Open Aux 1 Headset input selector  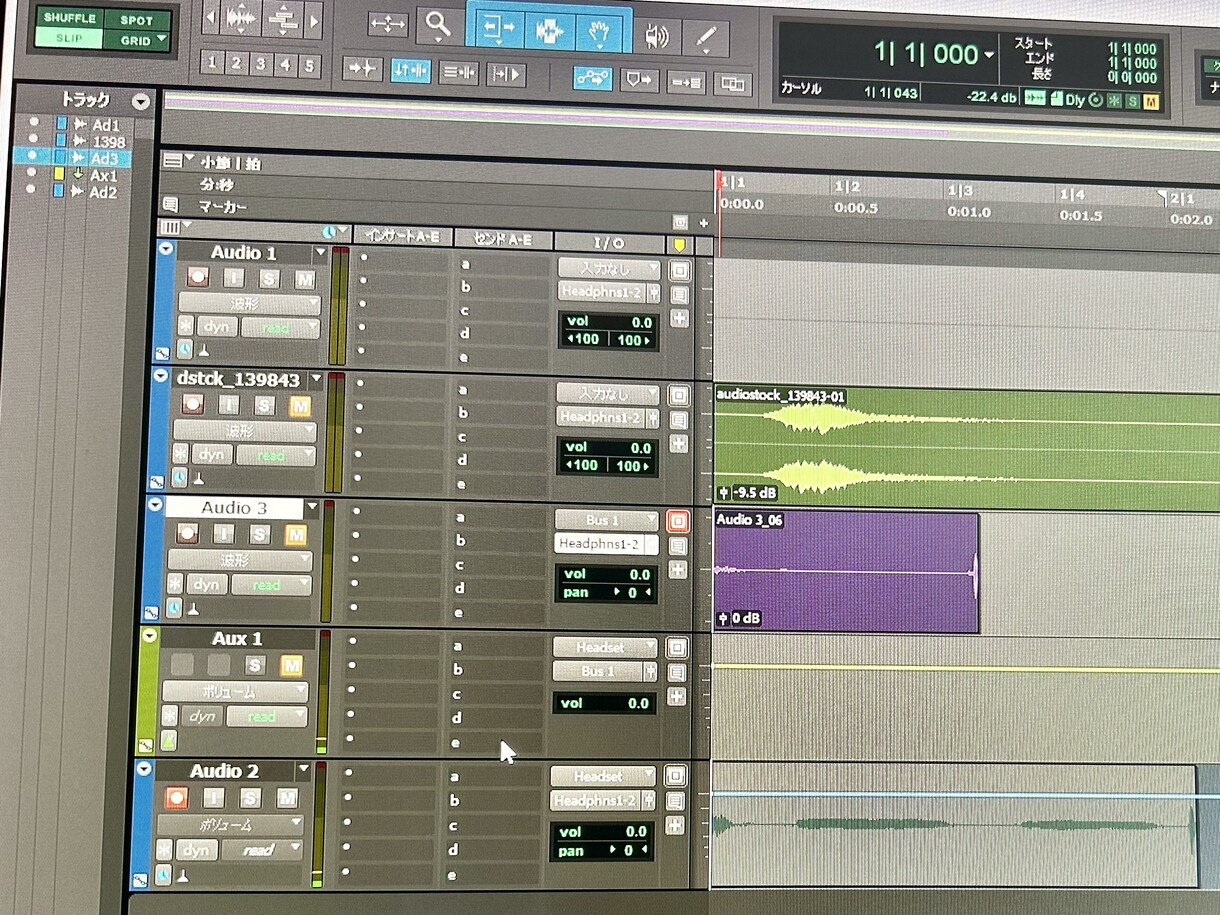[x=603, y=647]
